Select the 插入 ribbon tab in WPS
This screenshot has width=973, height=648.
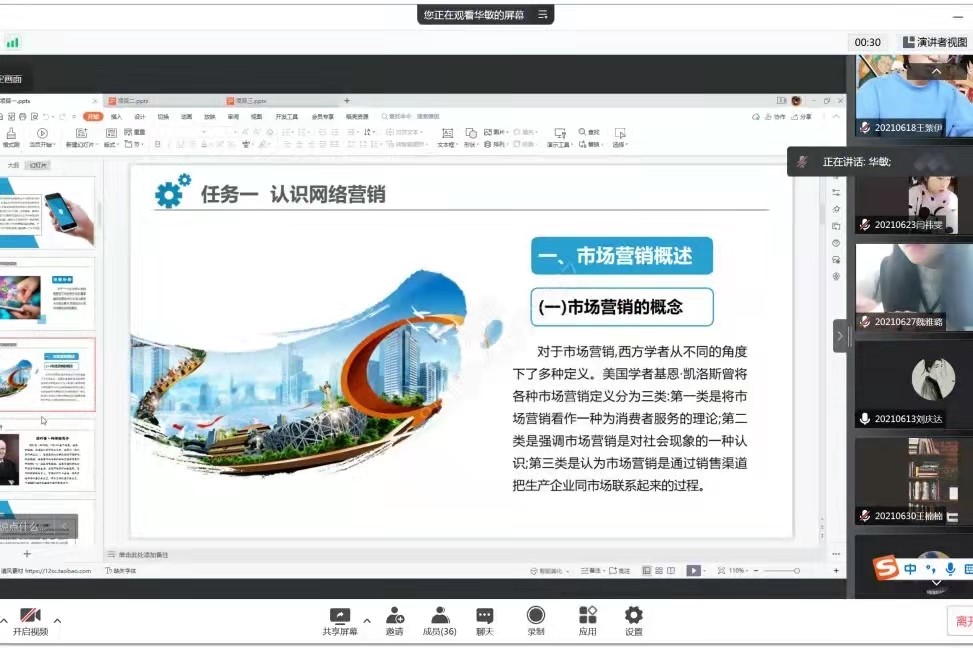click(x=116, y=117)
